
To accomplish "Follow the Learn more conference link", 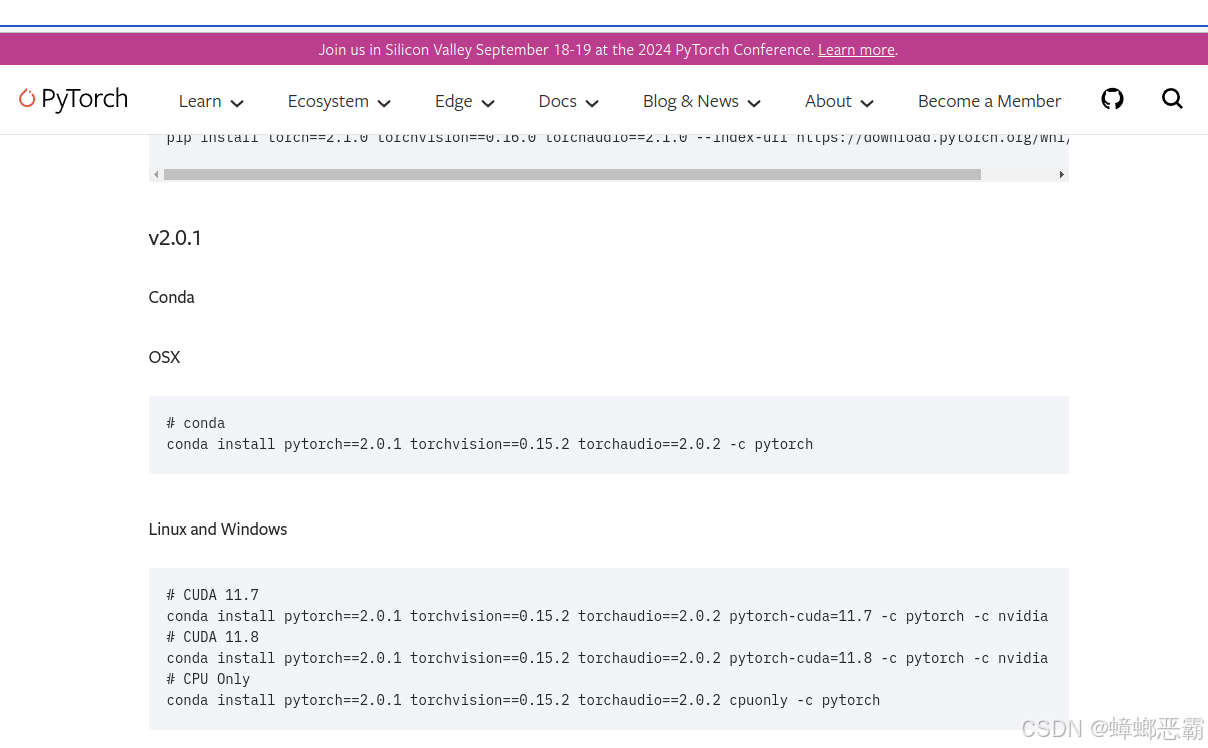I will tap(856, 50).
